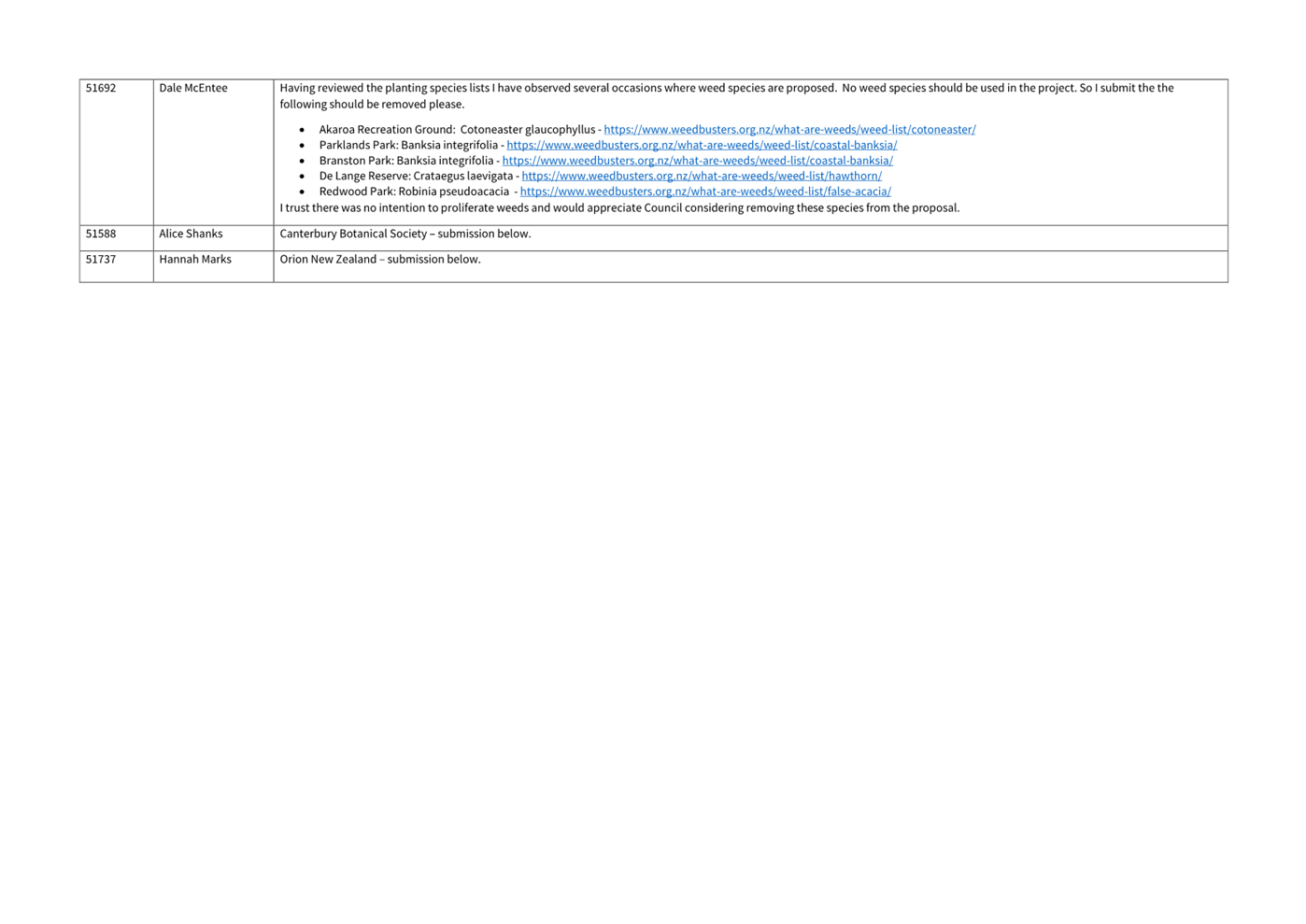The height and width of the screenshot is (924, 1306).
Task: Click the name Hannah Marks
Action: pyautogui.click(x=195, y=260)
